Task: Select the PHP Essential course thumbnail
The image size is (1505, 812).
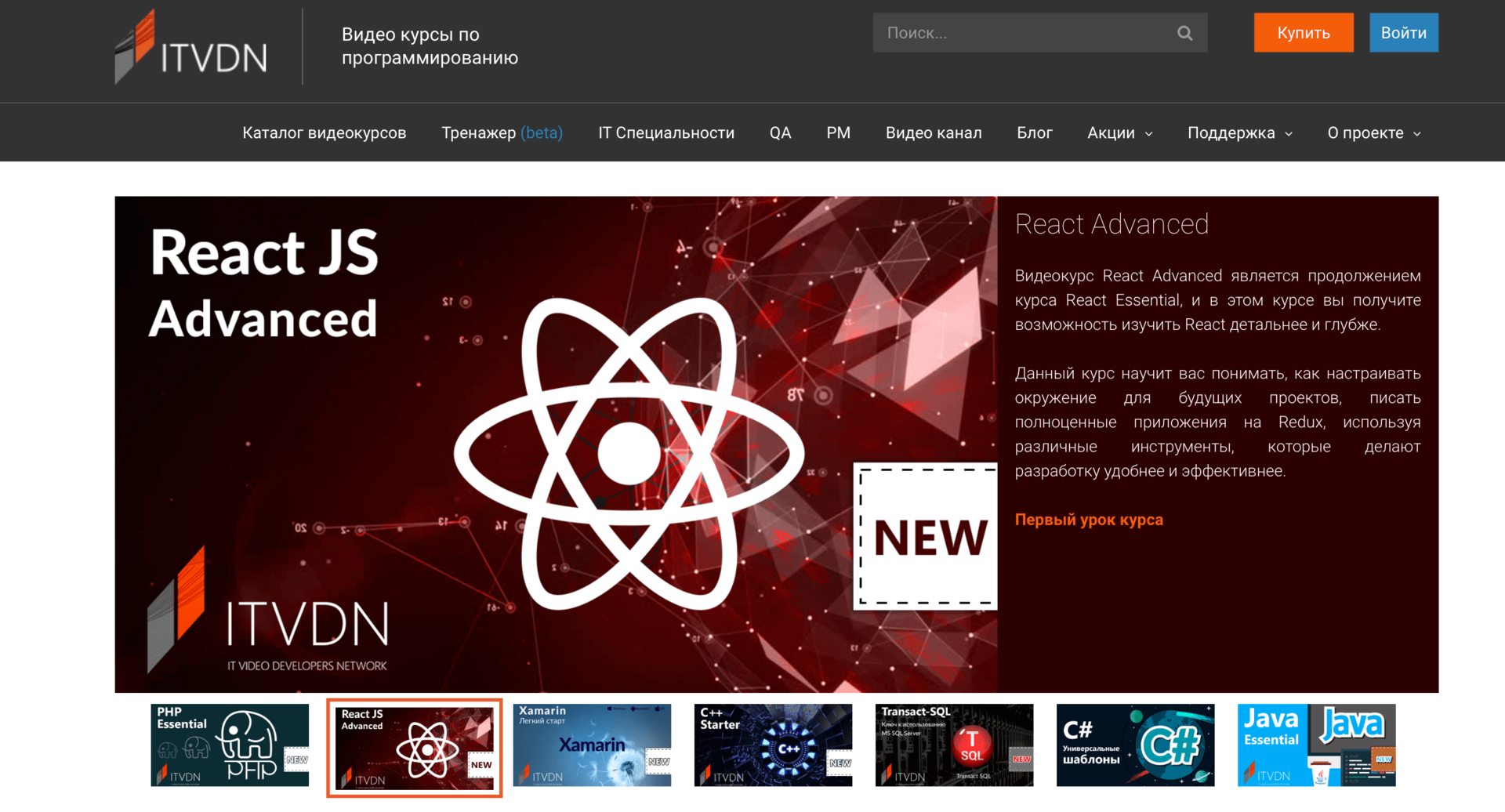Action: (x=230, y=745)
